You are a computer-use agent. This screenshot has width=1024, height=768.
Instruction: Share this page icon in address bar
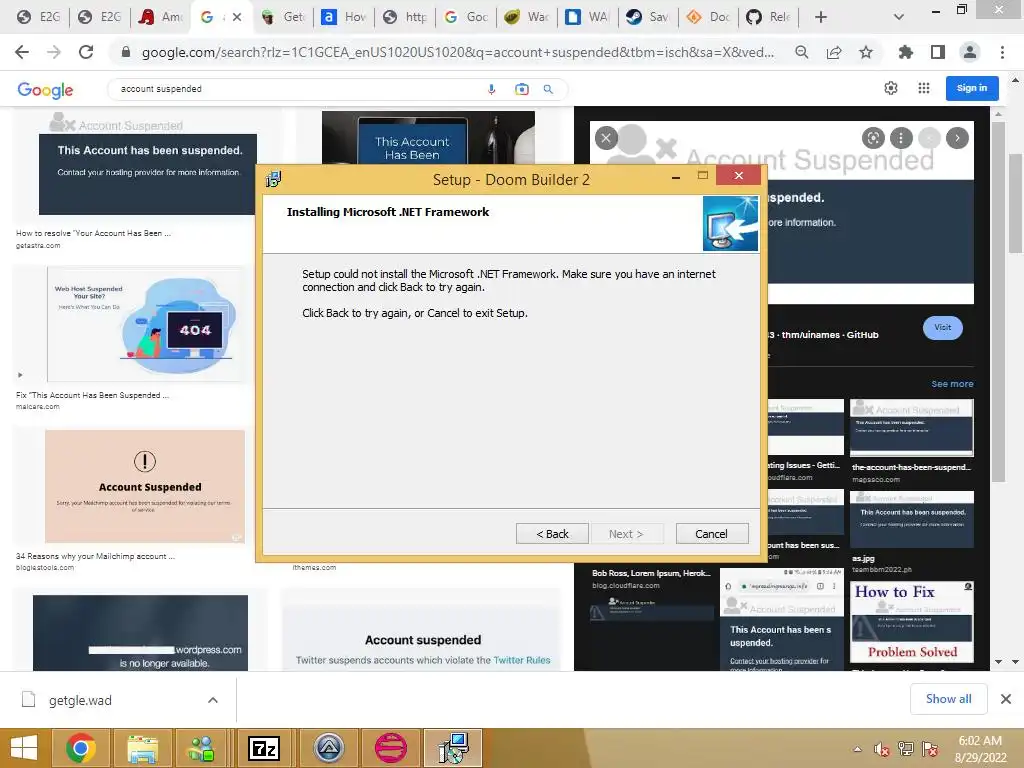click(x=834, y=52)
